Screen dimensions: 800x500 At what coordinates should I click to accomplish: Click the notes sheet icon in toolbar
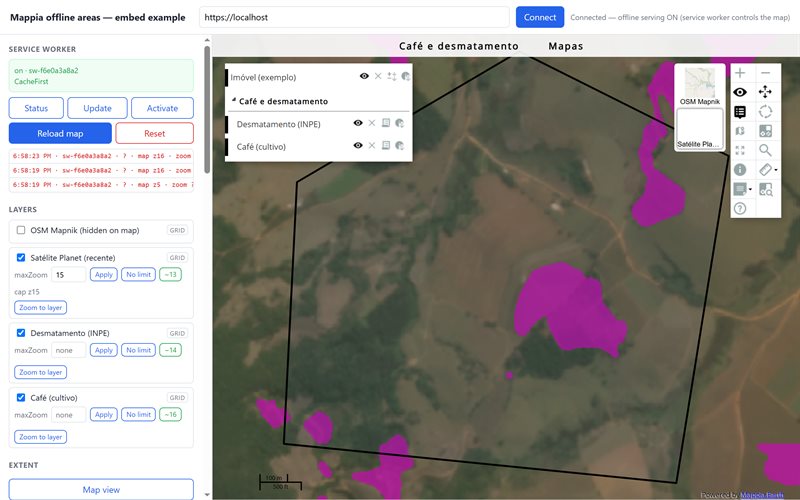740,189
